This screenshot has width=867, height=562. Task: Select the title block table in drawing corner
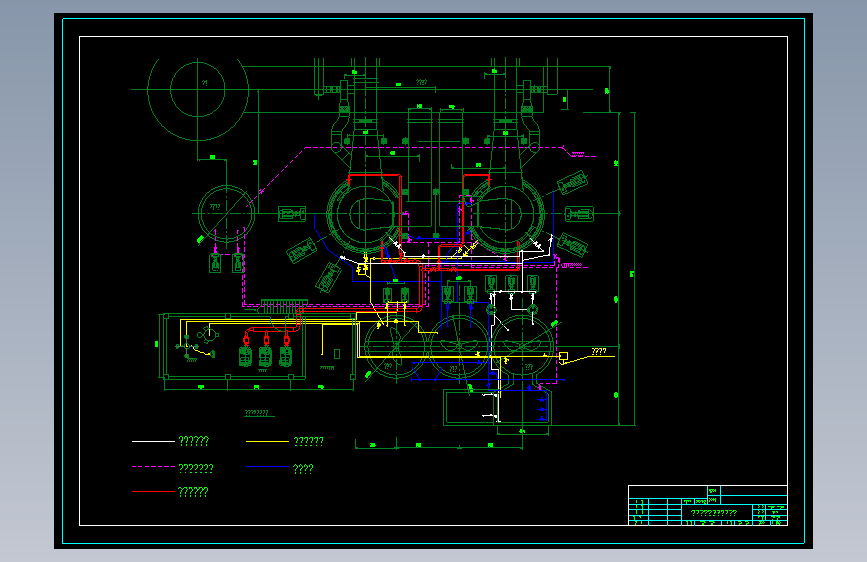coord(708,506)
